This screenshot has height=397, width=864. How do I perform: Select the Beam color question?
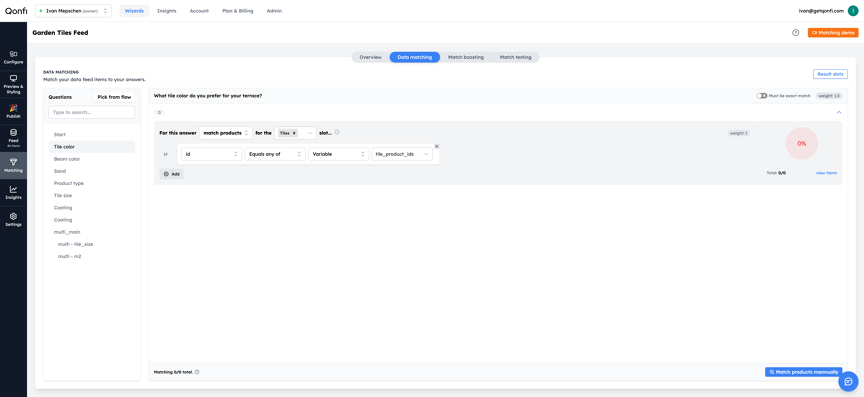click(x=91, y=159)
